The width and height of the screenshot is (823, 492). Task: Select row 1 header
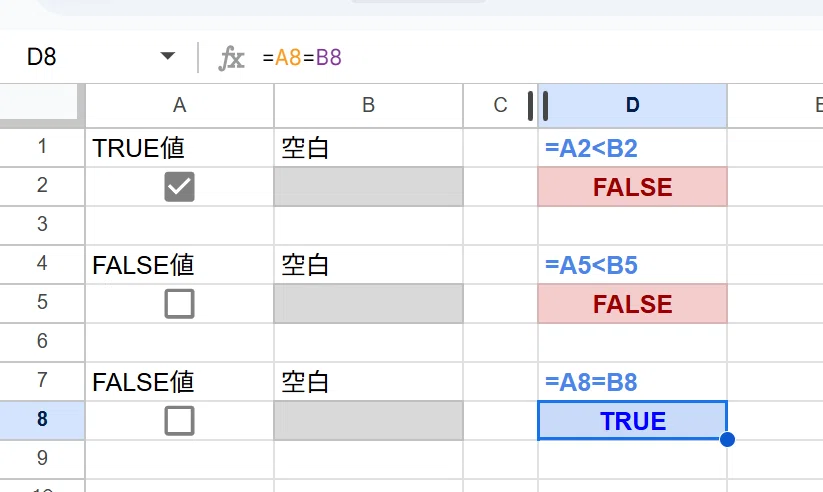click(x=42, y=147)
